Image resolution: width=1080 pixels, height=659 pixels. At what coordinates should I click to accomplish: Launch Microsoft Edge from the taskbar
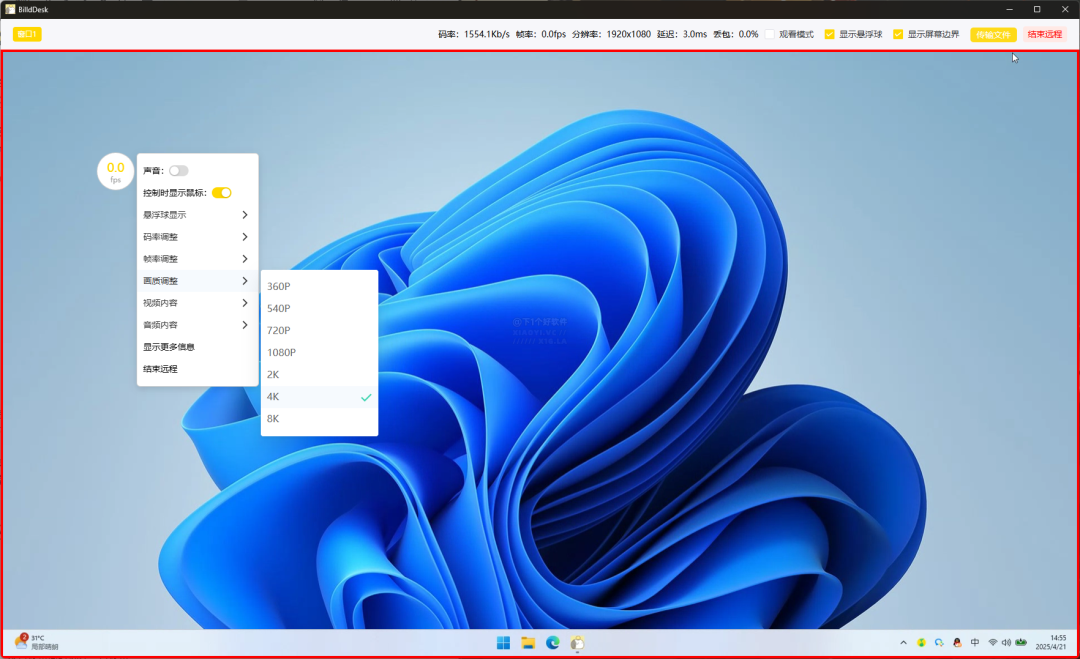coord(553,642)
